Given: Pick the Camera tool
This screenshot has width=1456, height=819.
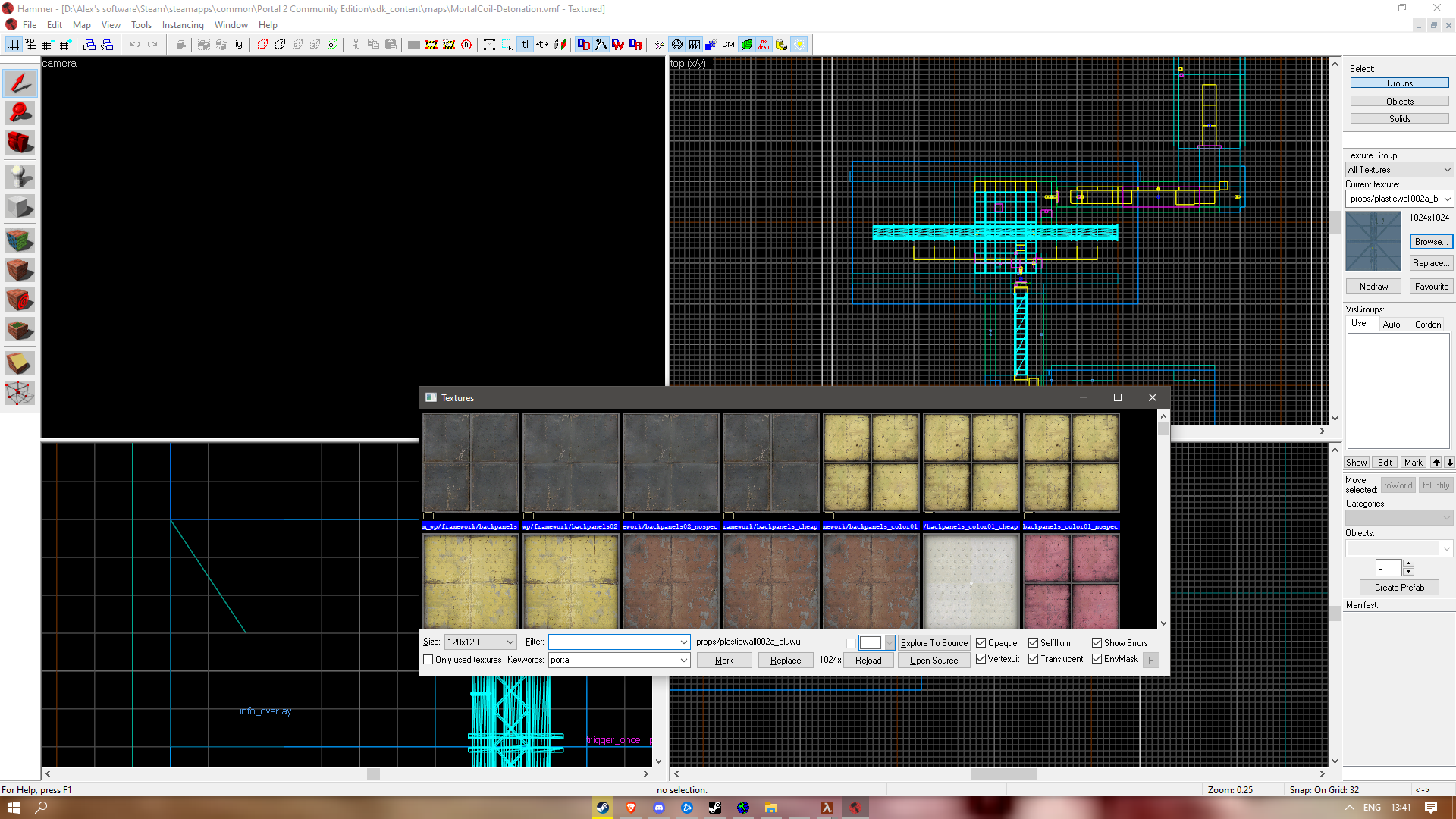Looking at the screenshot, I should tap(20, 143).
